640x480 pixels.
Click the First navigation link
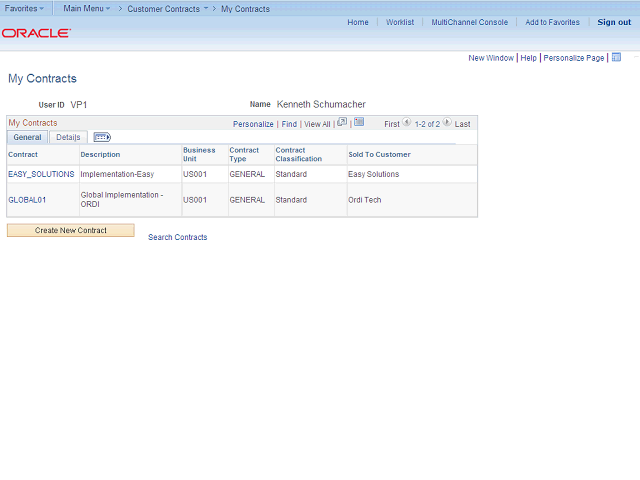click(392, 124)
